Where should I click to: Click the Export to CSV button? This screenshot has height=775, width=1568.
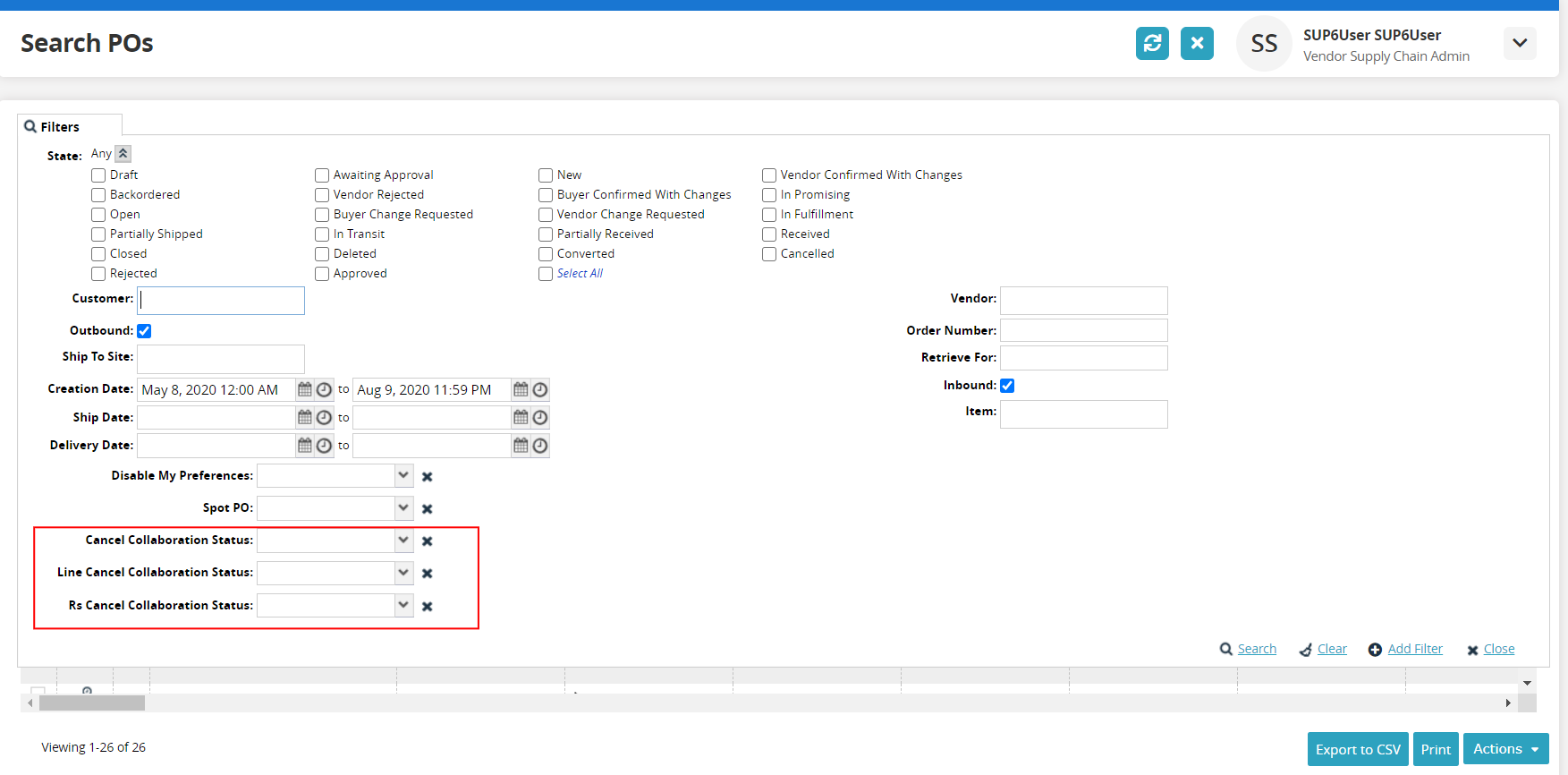point(1357,749)
